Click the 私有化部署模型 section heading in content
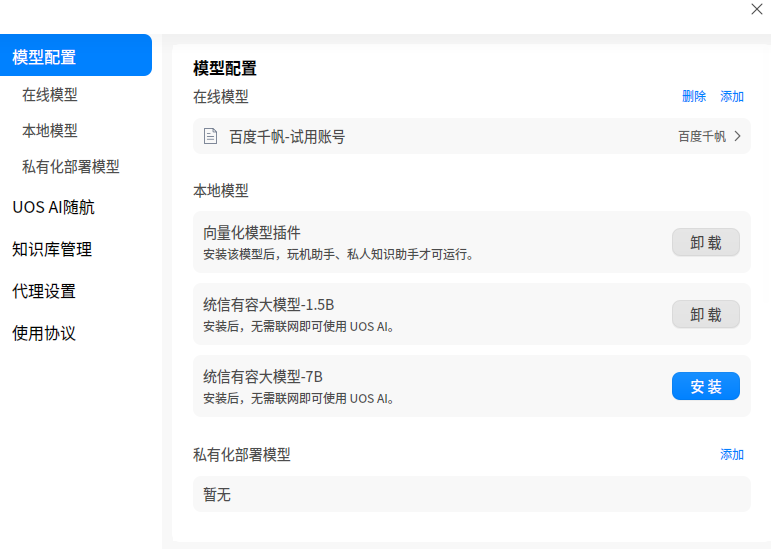 tap(242, 454)
